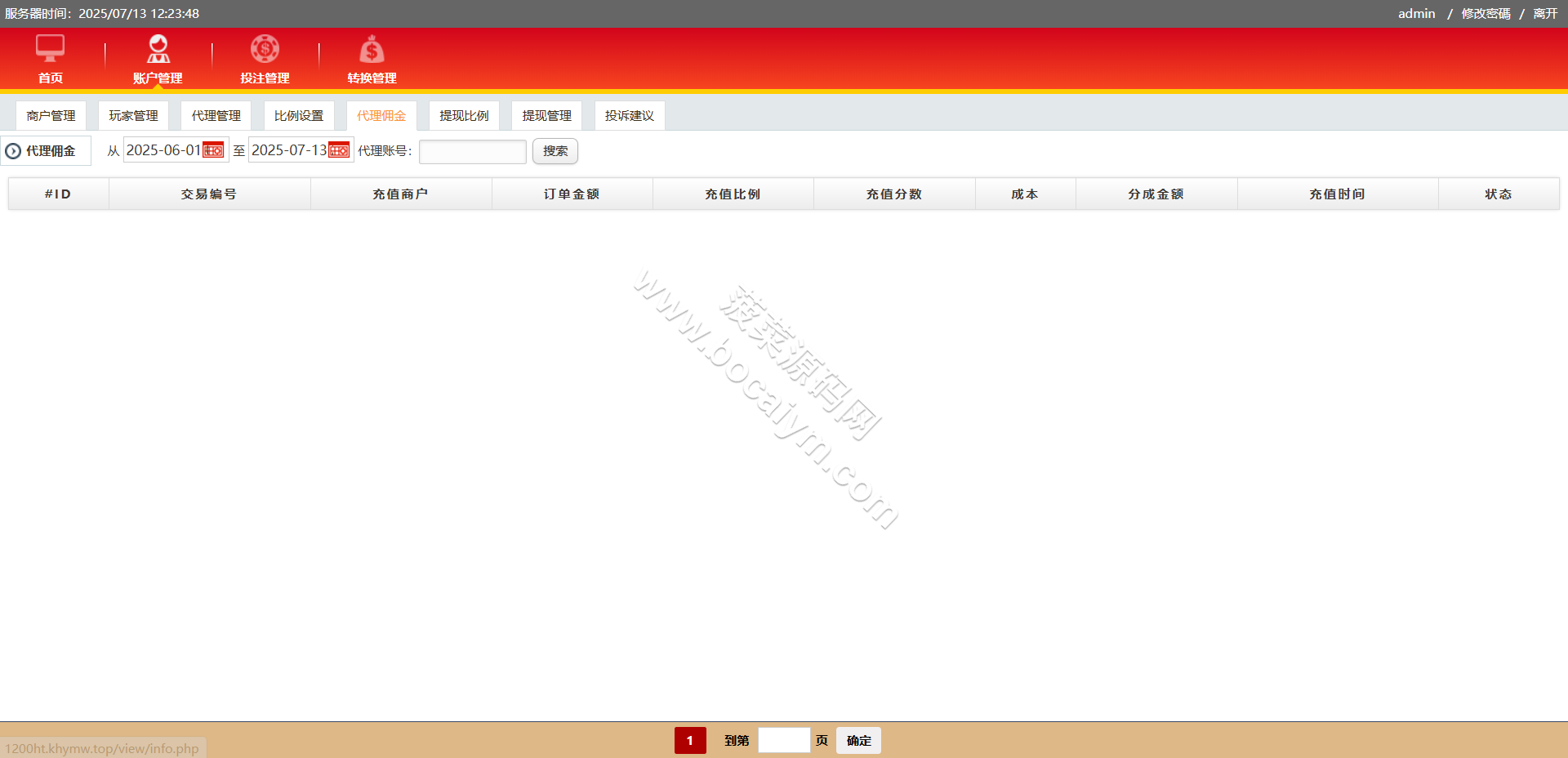1568x758 pixels.
Task: Click the 代理佣金 circle arrow icon
Action: point(13,151)
